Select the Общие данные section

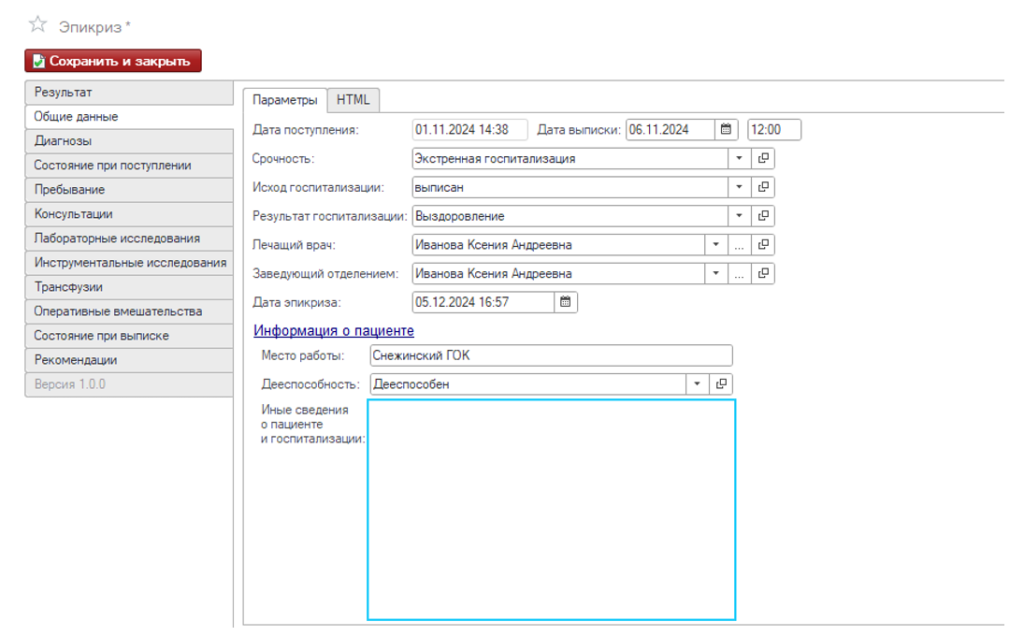click(129, 116)
